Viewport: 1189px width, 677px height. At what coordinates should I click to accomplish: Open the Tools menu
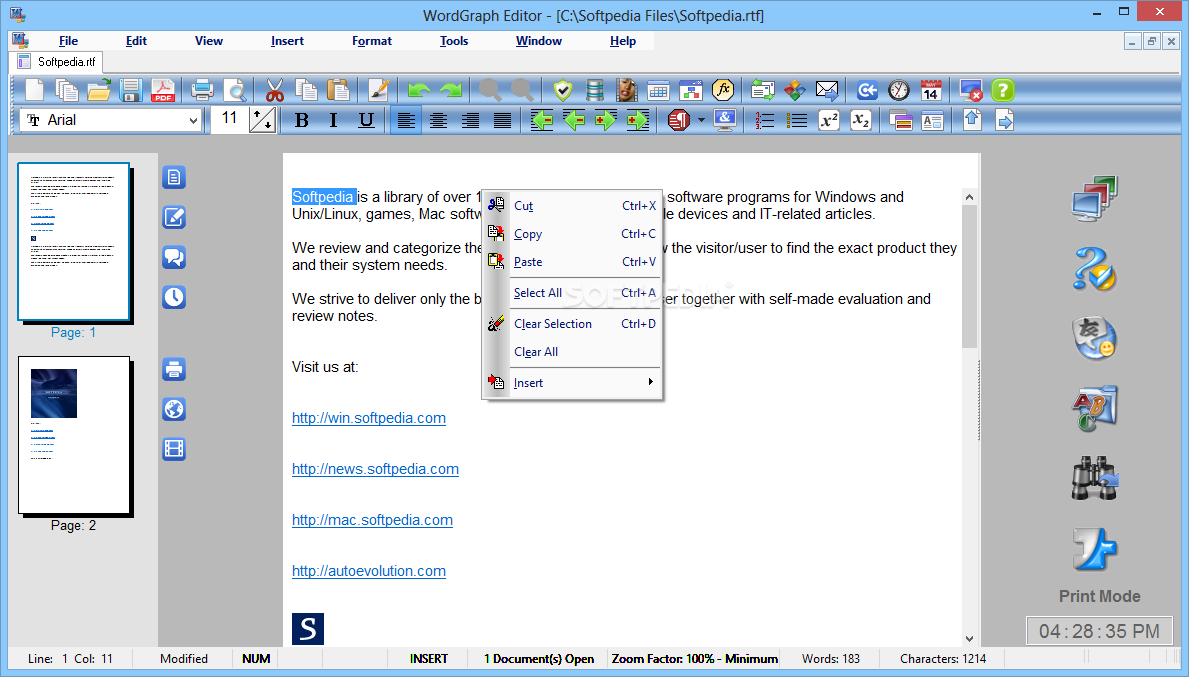[x=453, y=41]
